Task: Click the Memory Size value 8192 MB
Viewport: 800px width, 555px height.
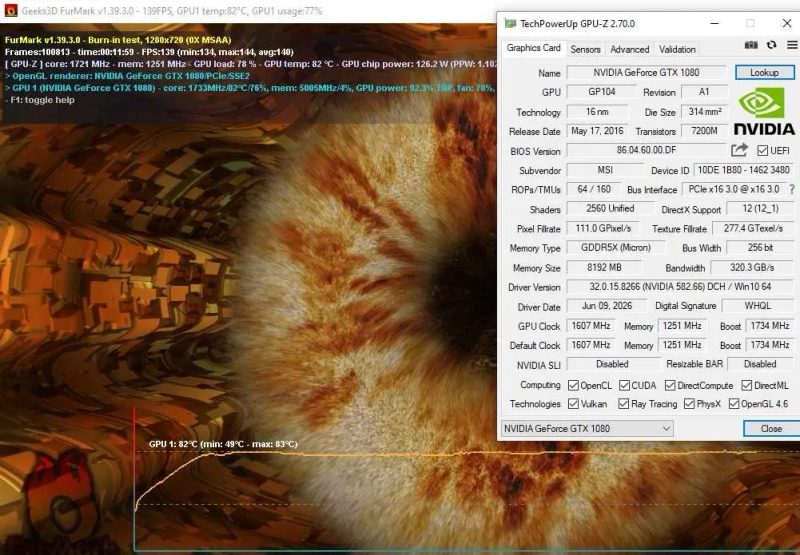Action: point(604,267)
